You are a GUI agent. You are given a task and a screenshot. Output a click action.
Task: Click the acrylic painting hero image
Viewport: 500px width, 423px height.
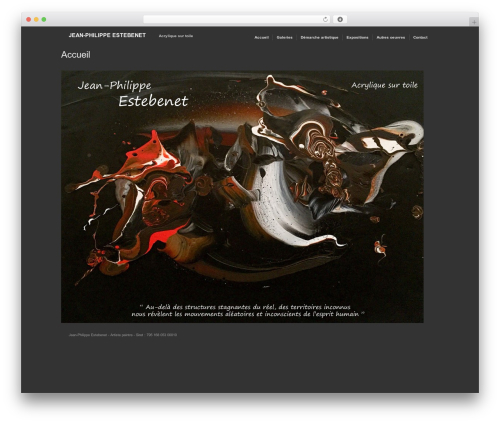242,197
